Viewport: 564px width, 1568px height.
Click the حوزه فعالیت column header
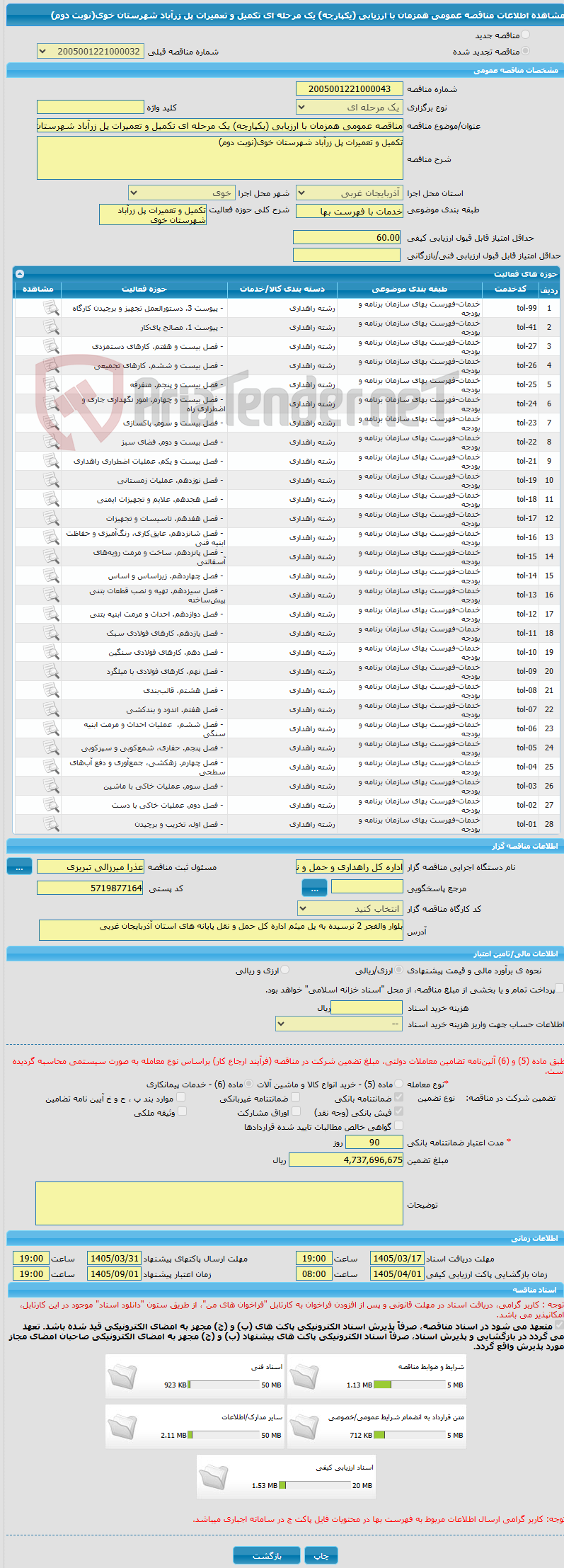coord(144,289)
